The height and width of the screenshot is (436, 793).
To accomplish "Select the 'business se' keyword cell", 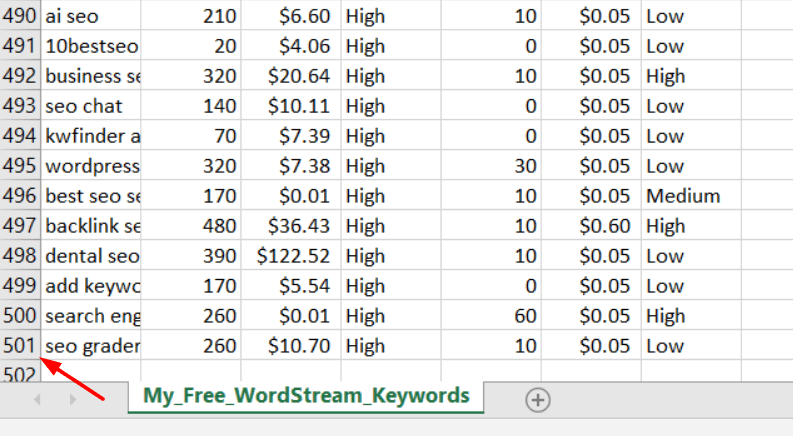I will click(91, 76).
